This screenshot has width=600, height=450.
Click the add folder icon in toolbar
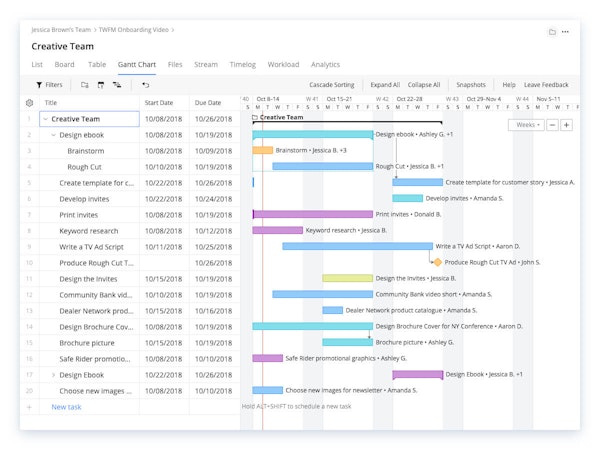coord(85,85)
